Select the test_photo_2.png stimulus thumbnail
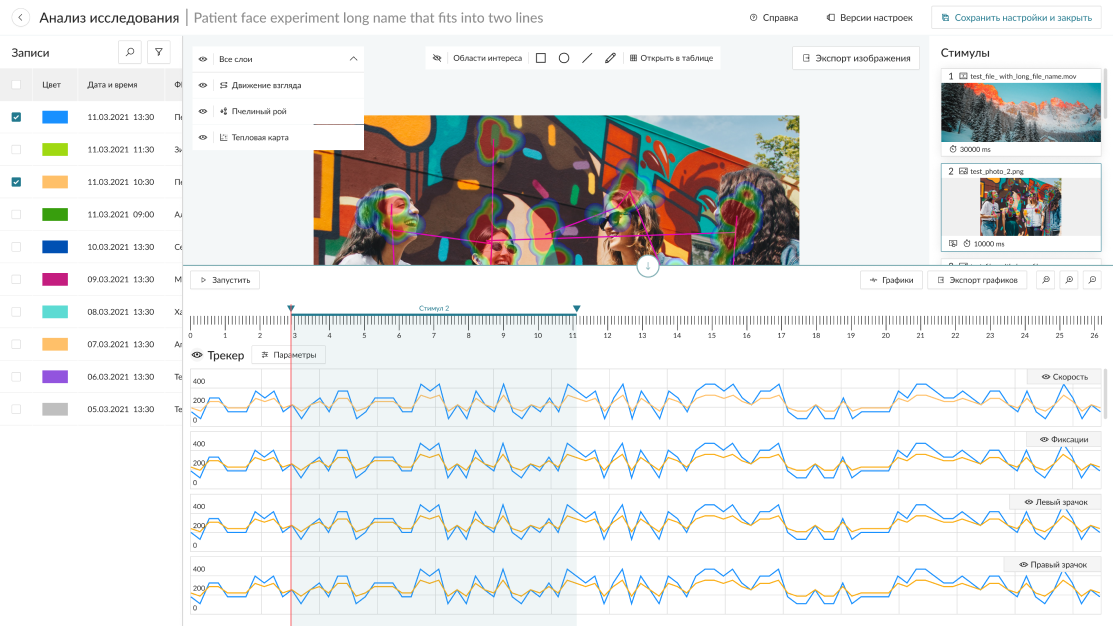This screenshot has width=1113, height=626. tap(1020, 207)
